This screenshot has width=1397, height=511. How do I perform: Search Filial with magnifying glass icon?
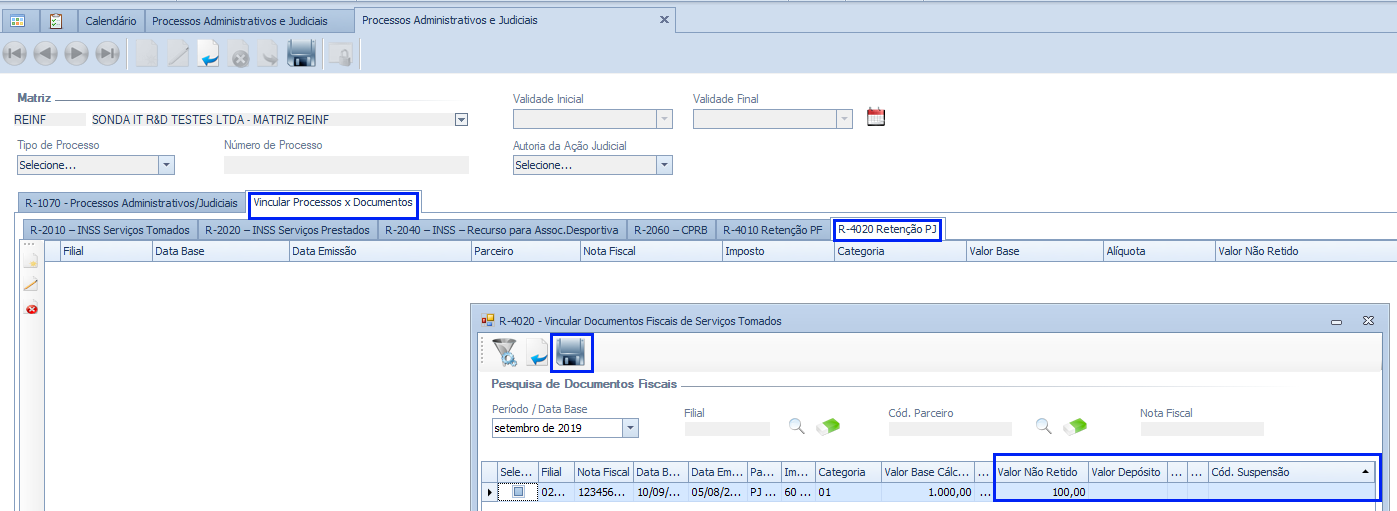(x=796, y=426)
